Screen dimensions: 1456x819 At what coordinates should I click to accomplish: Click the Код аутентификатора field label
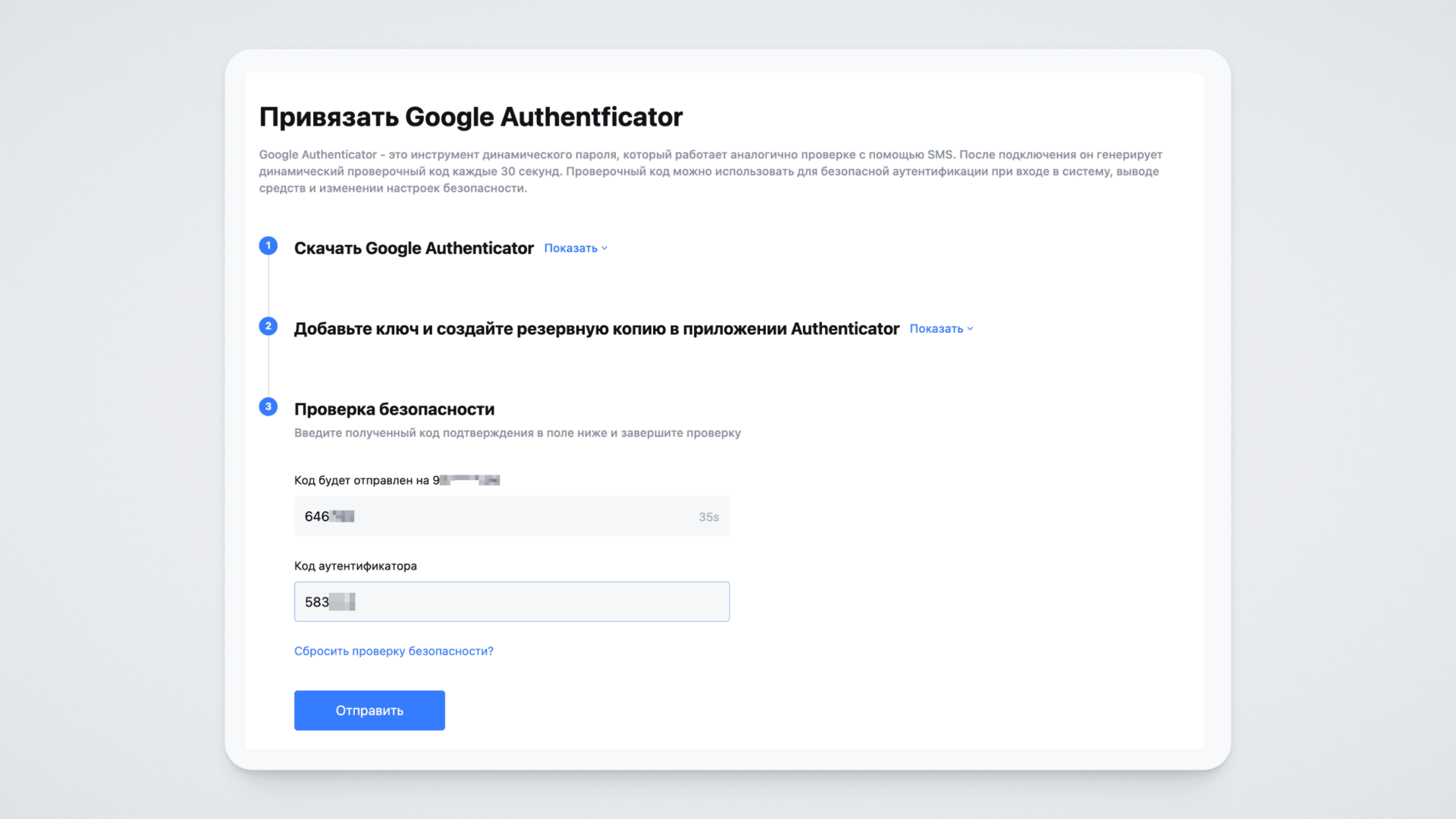click(x=355, y=566)
